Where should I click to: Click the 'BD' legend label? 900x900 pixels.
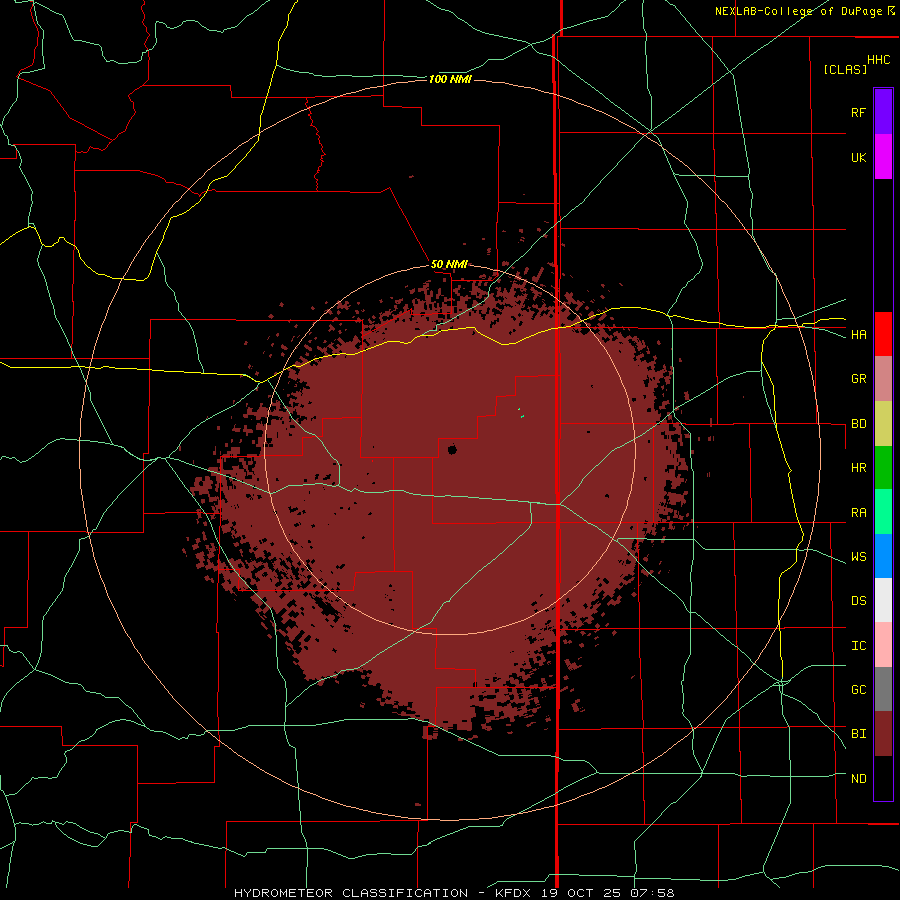tap(858, 424)
